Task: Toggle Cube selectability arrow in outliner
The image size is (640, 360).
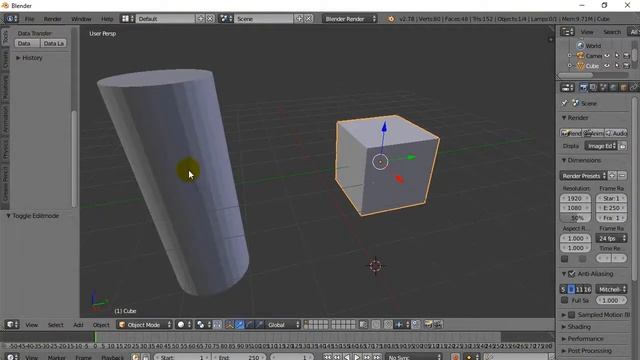Action: coord(617,66)
